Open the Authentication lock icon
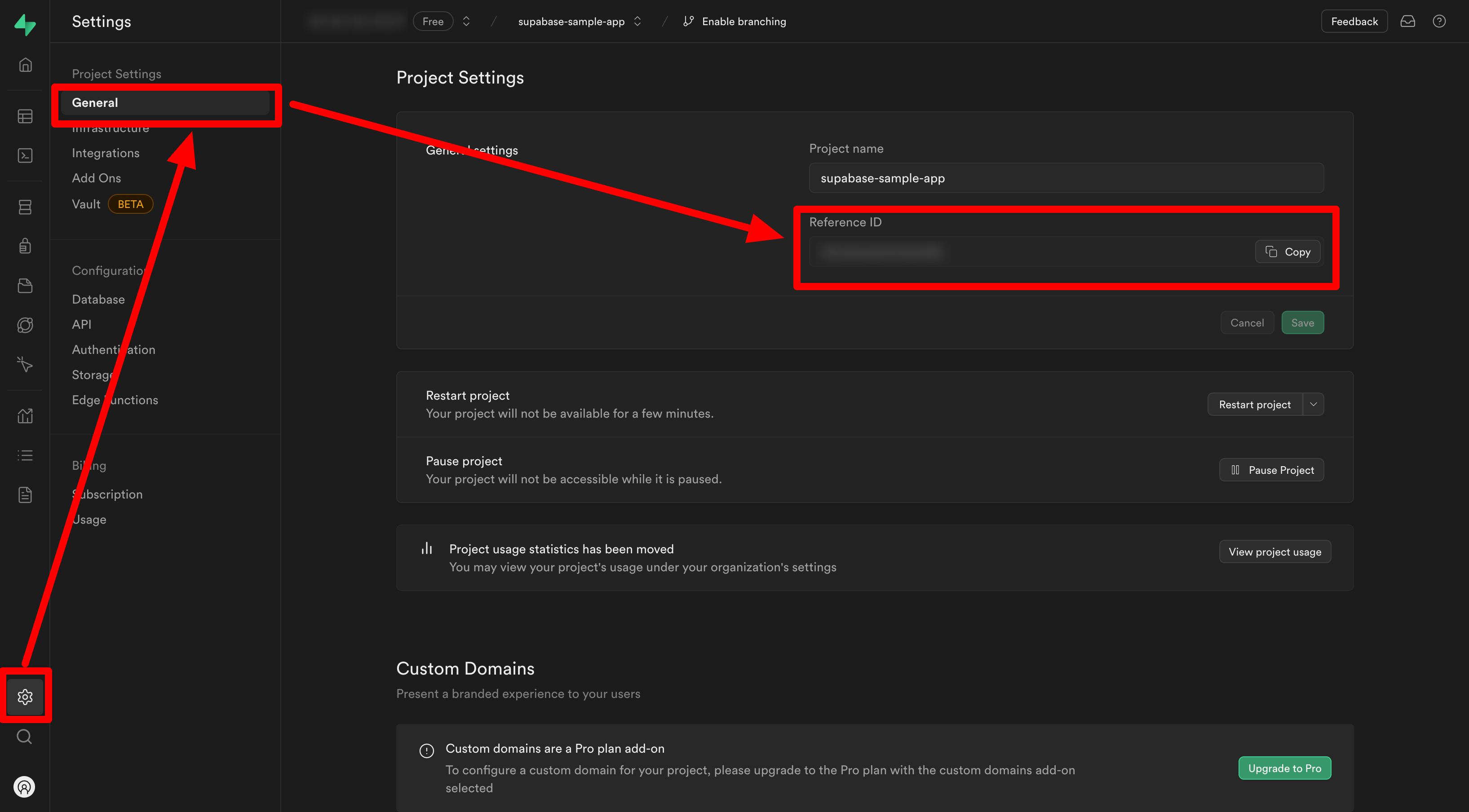The height and width of the screenshot is (812, 1469). 25,246
